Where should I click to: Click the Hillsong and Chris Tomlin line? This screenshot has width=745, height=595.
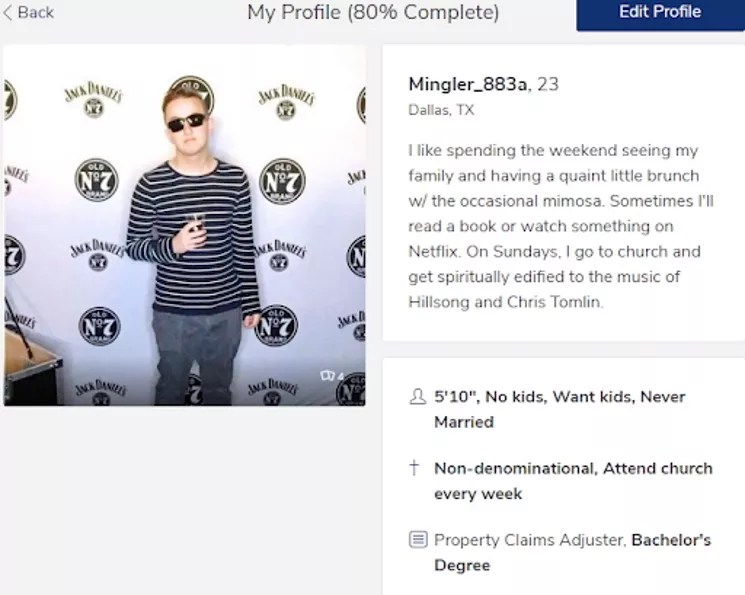[505, 301]
